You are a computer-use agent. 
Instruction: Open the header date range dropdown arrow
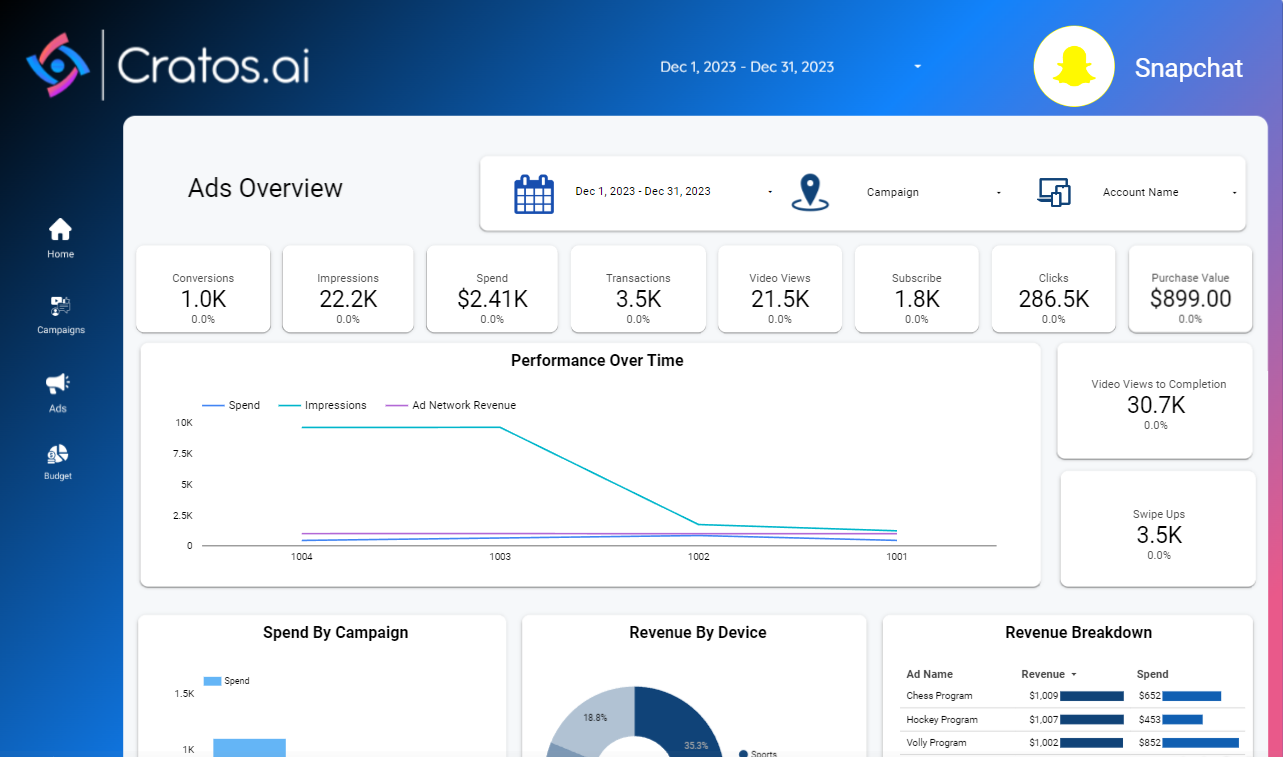[x=918, y=67]
